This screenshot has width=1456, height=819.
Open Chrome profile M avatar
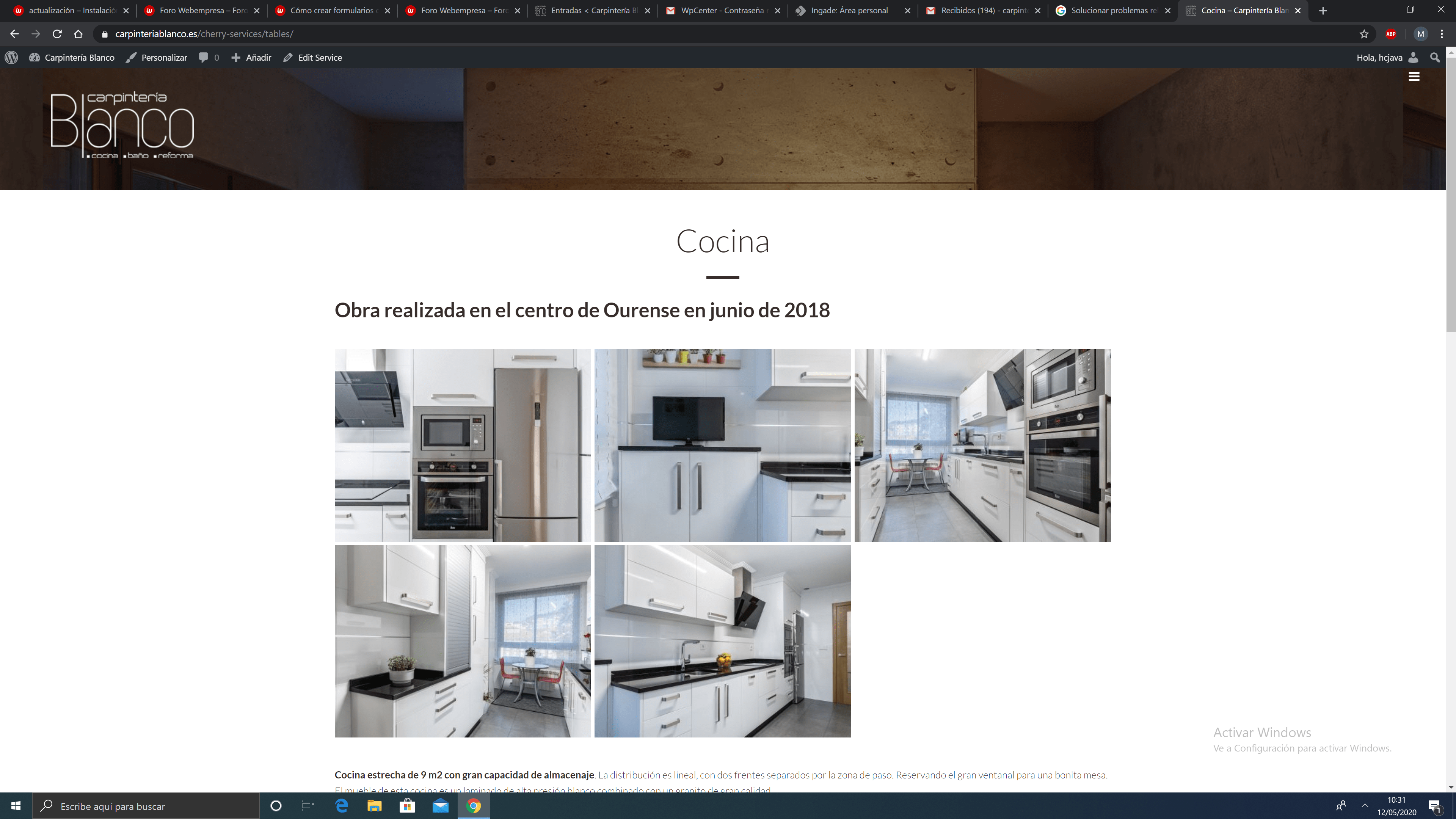[x=1420, y=34]
